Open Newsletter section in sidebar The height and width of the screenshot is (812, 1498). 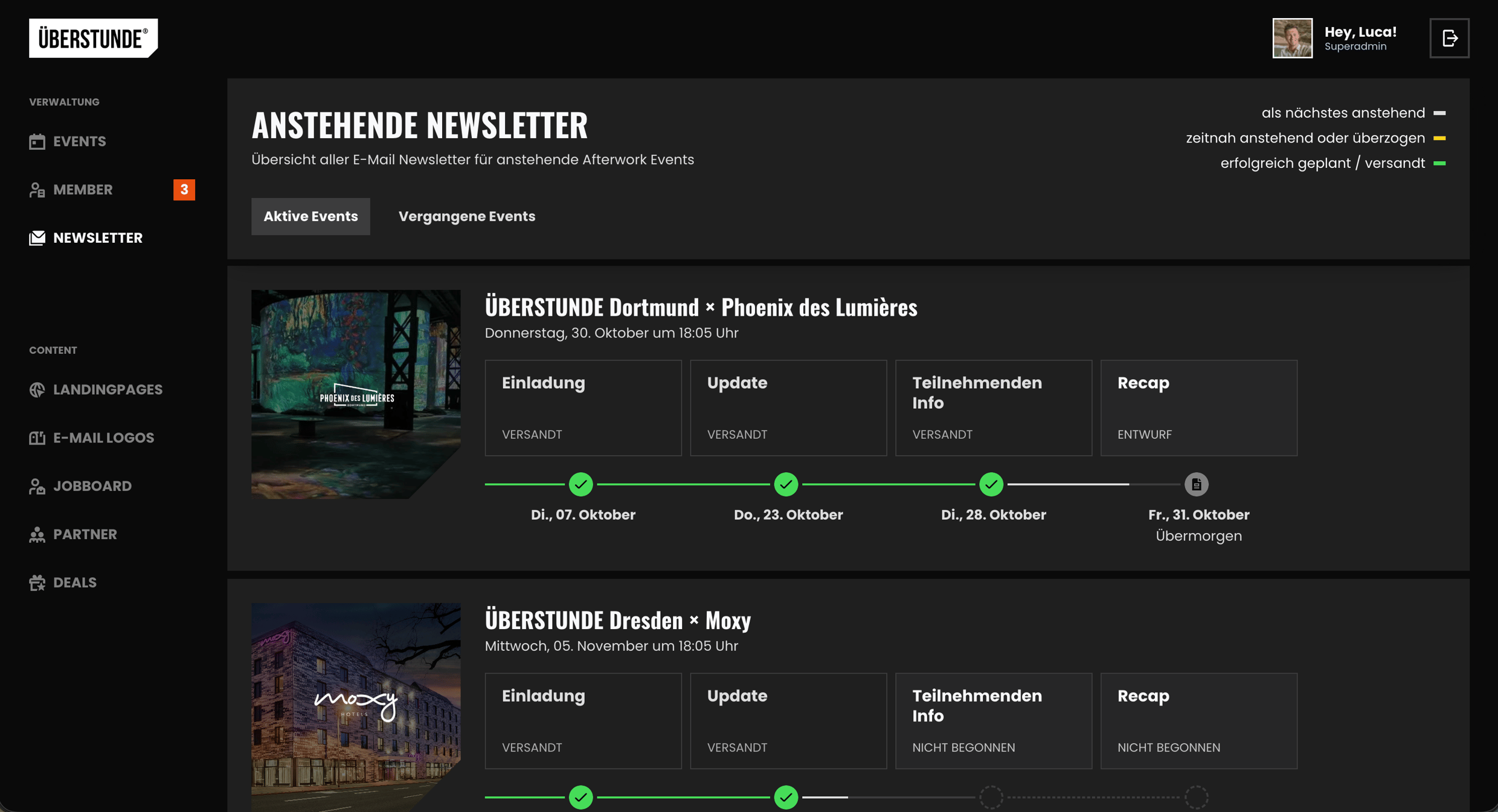(x=97, y=238)
